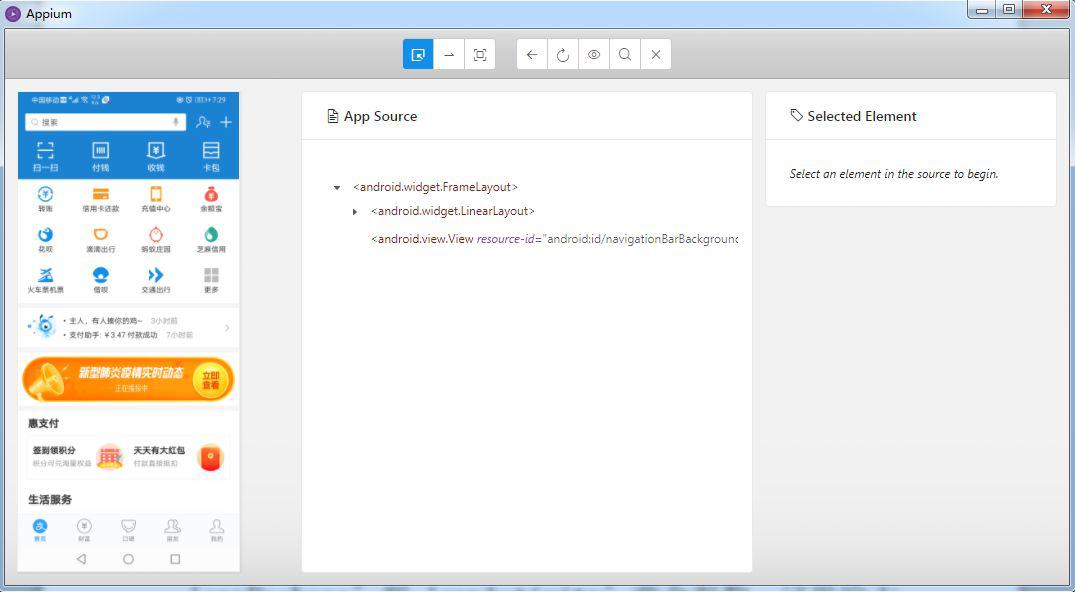Tap the orange 新型肺炎疫情实时动态 banner

pyautogui.click(x=128, y=379)
